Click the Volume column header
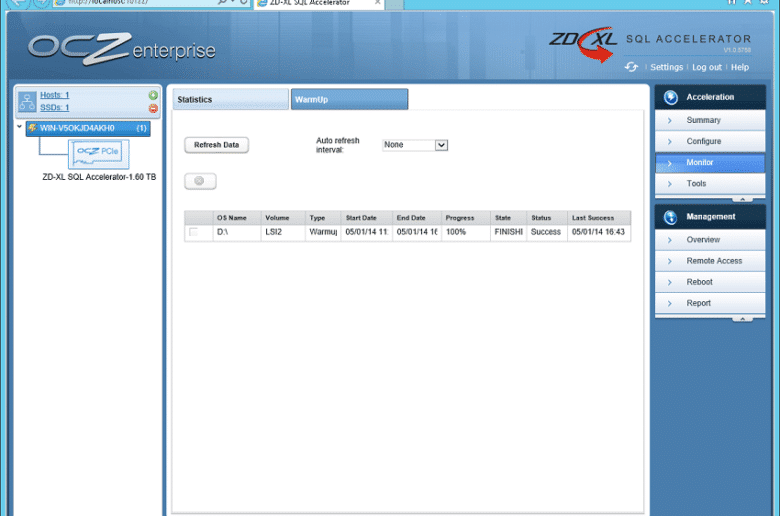Image resolution: width=780 pixels, height=516 pixels. pyautogui.click(x=283, y=218)
